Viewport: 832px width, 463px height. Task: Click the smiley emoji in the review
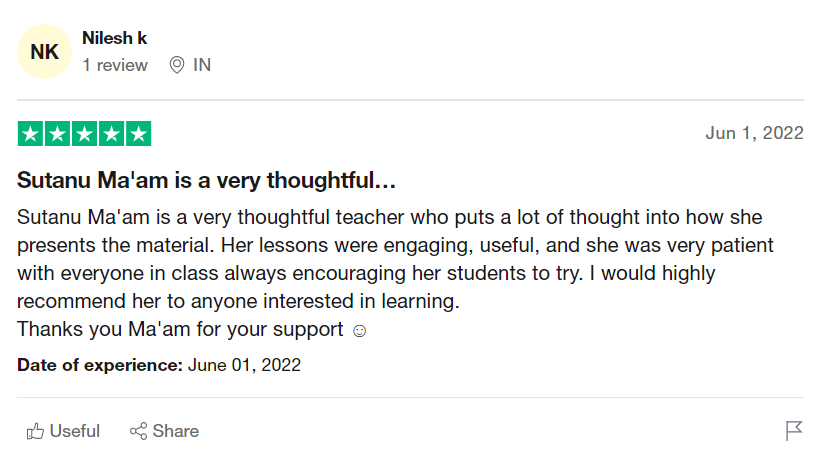pos(360,330)
